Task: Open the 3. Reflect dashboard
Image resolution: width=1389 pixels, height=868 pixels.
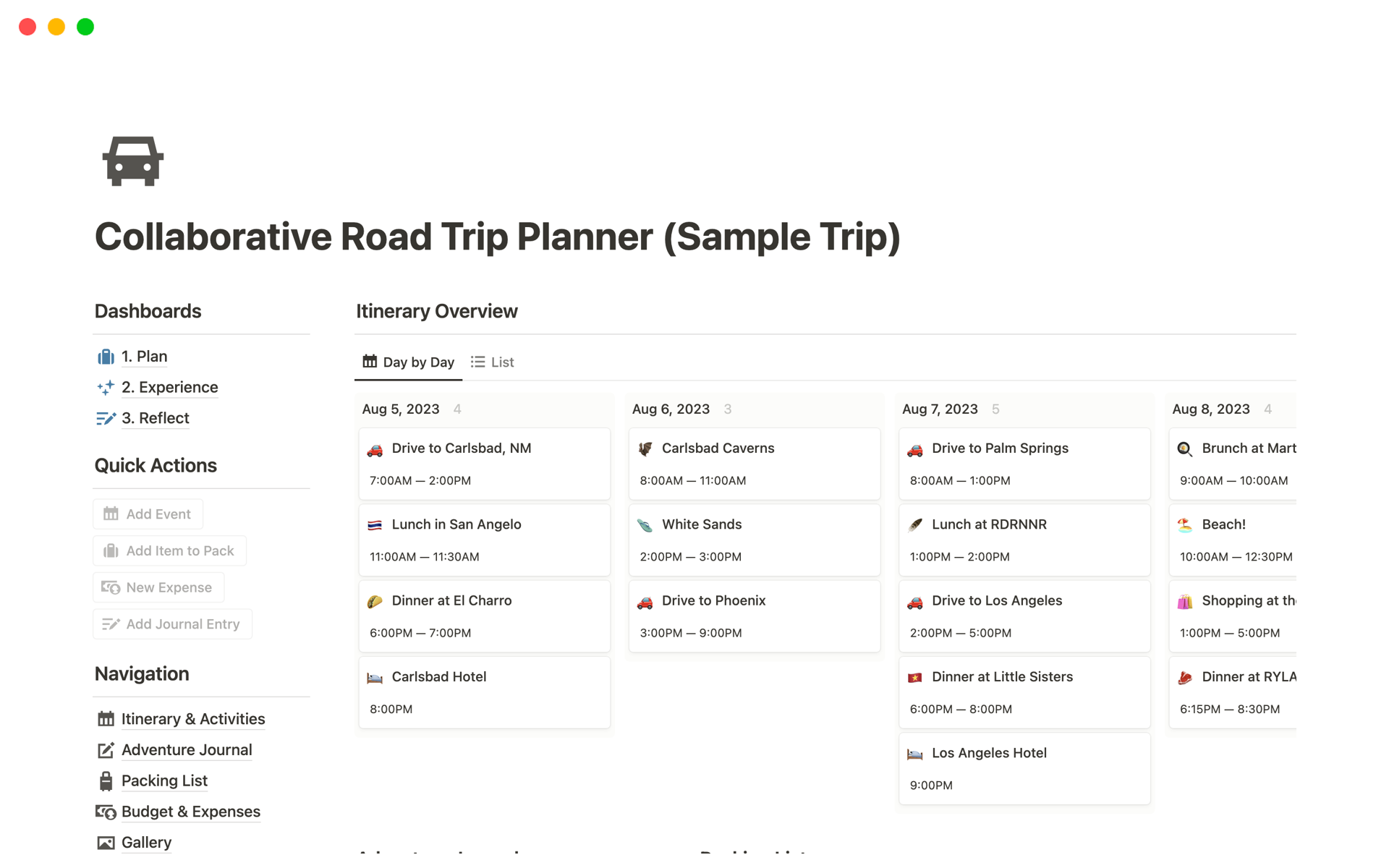Action: pos(155,418)
